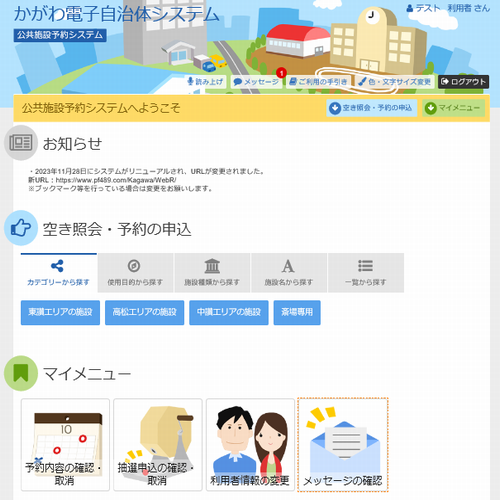Click the building icon on 施設種類 tab
Screen dimensions: 500x500
coord(212,266)
